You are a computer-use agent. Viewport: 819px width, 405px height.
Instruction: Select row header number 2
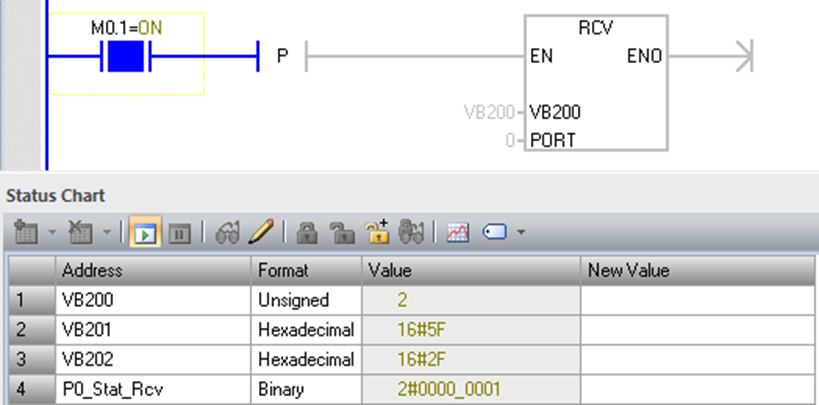click(x=31, y=330)
